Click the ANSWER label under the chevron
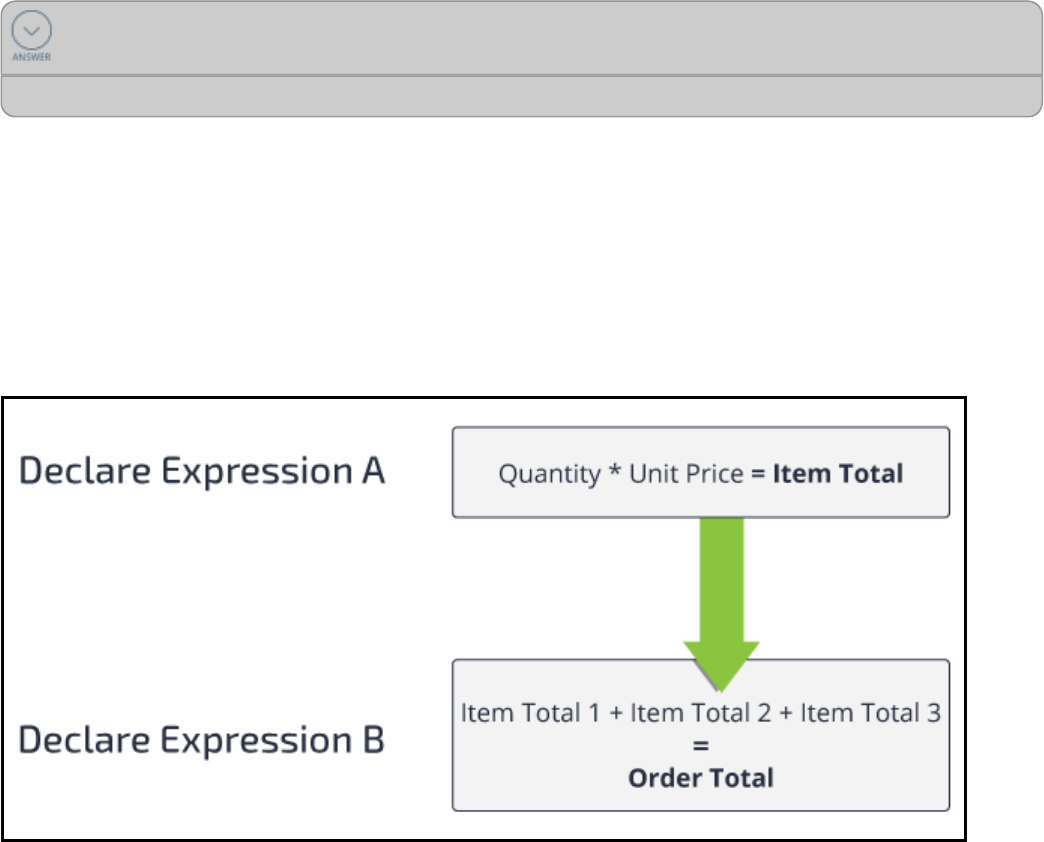 pyautogui.click(x=32, y=57)
